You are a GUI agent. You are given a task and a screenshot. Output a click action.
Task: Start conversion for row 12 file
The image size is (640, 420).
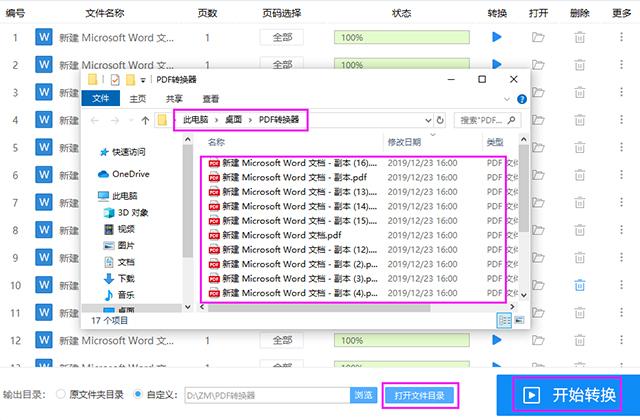(496, 340)
